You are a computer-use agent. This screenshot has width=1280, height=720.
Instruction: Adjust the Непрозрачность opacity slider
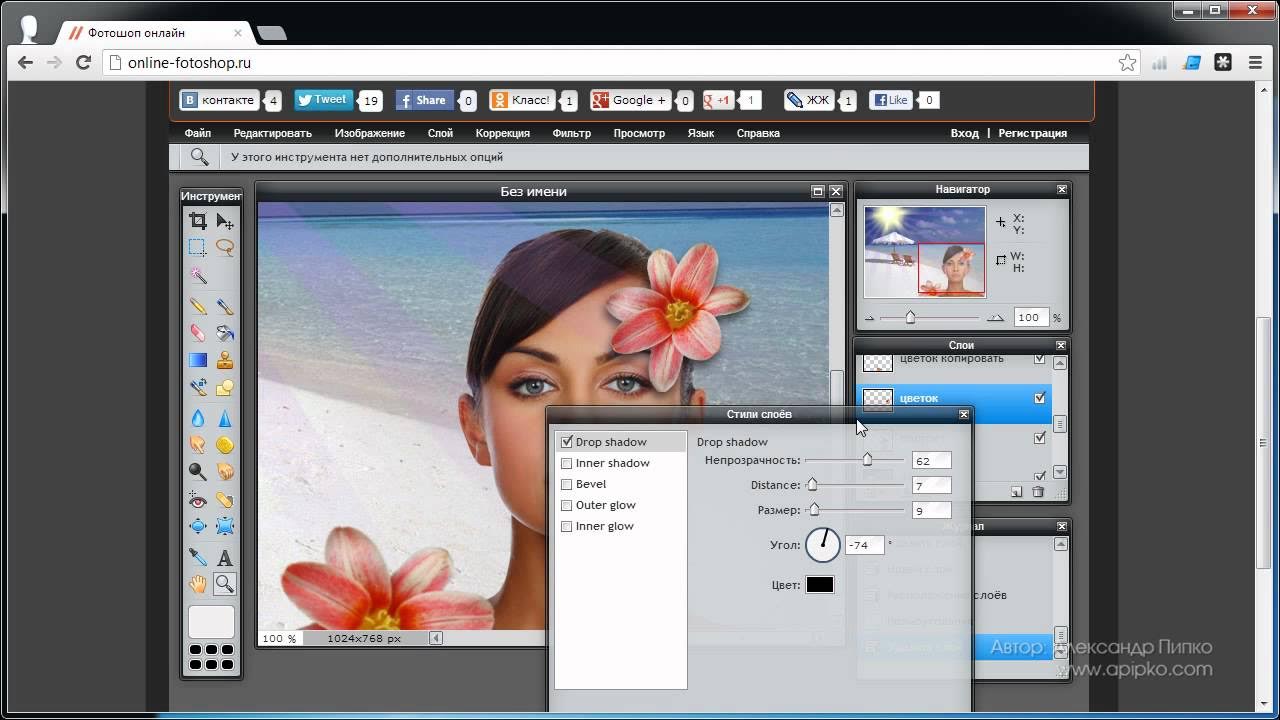point(867,460)
